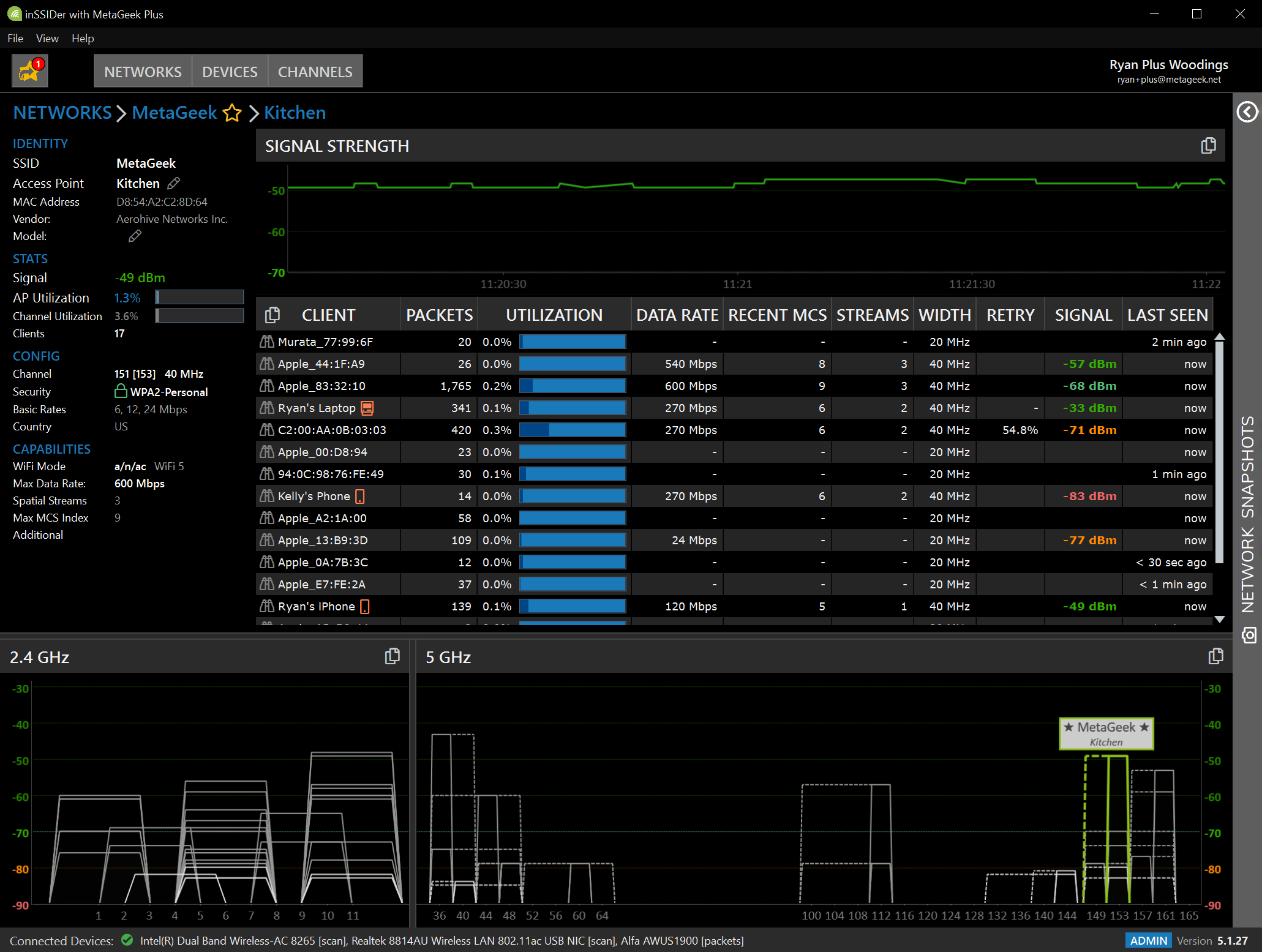Toggle the MetaGeek favorite star

tap(232, 113)
